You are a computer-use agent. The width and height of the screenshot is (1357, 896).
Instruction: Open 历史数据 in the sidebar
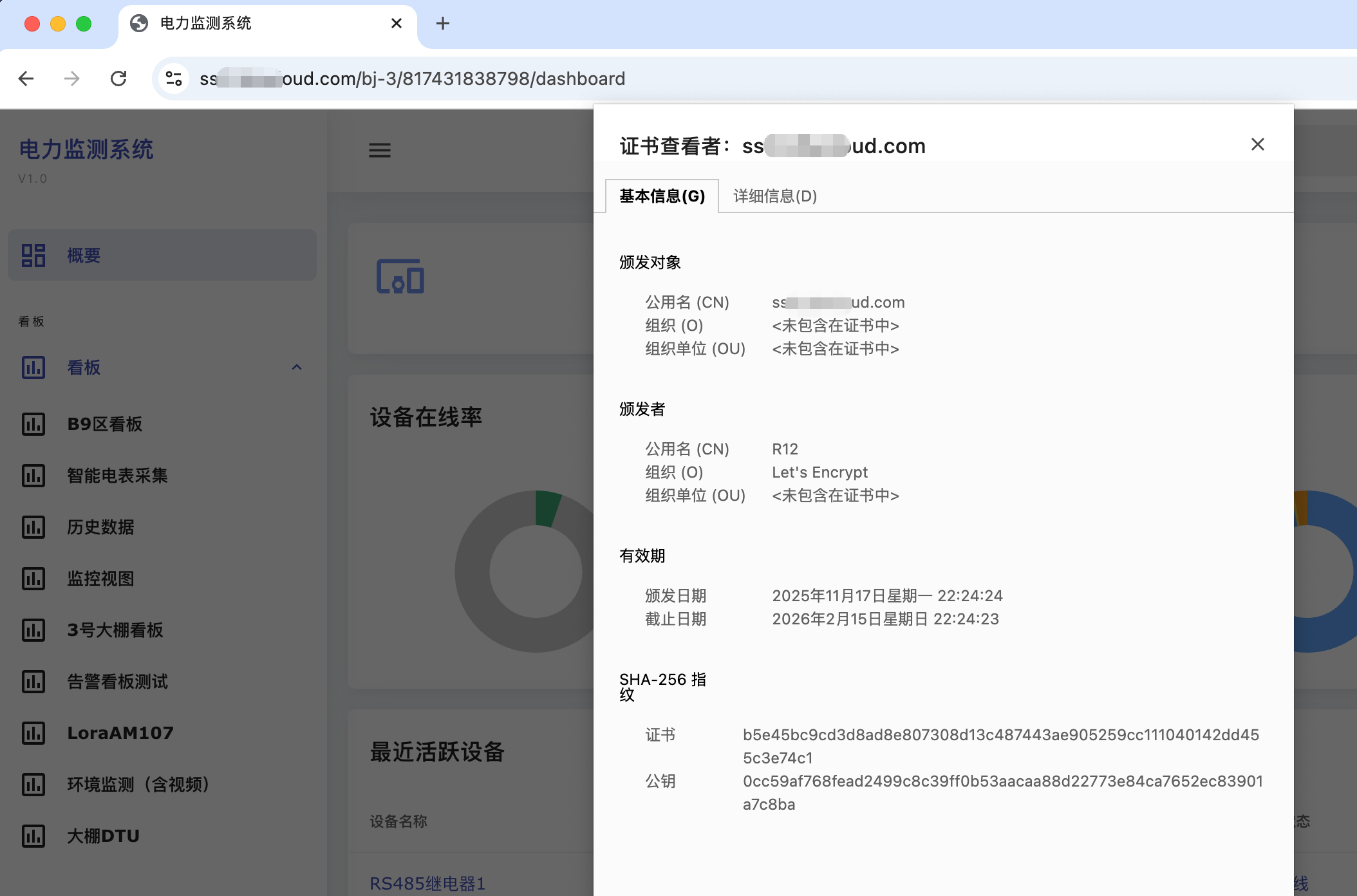coord(100,527)
